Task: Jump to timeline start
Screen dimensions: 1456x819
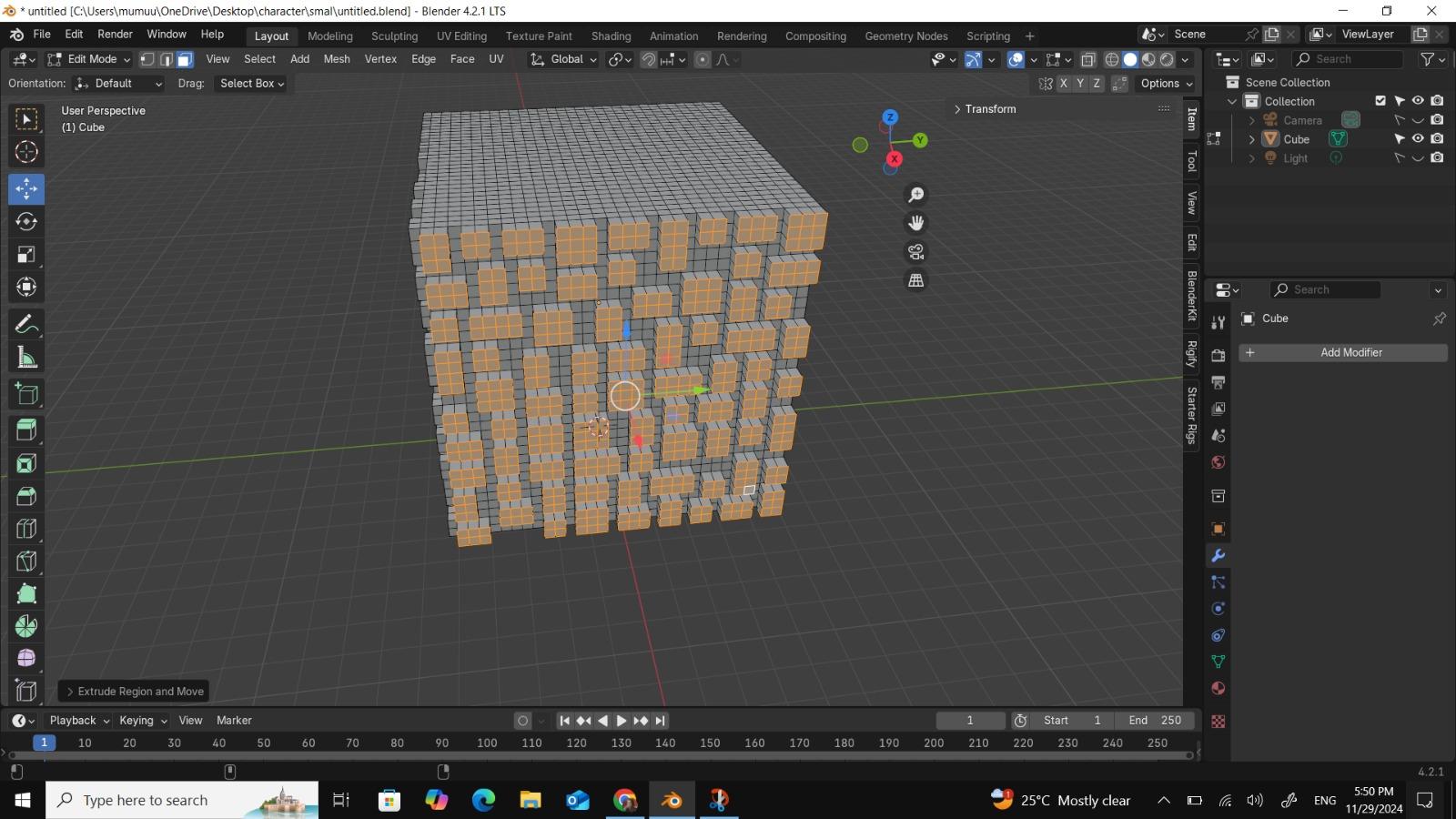Action: [x=564, y=721]
